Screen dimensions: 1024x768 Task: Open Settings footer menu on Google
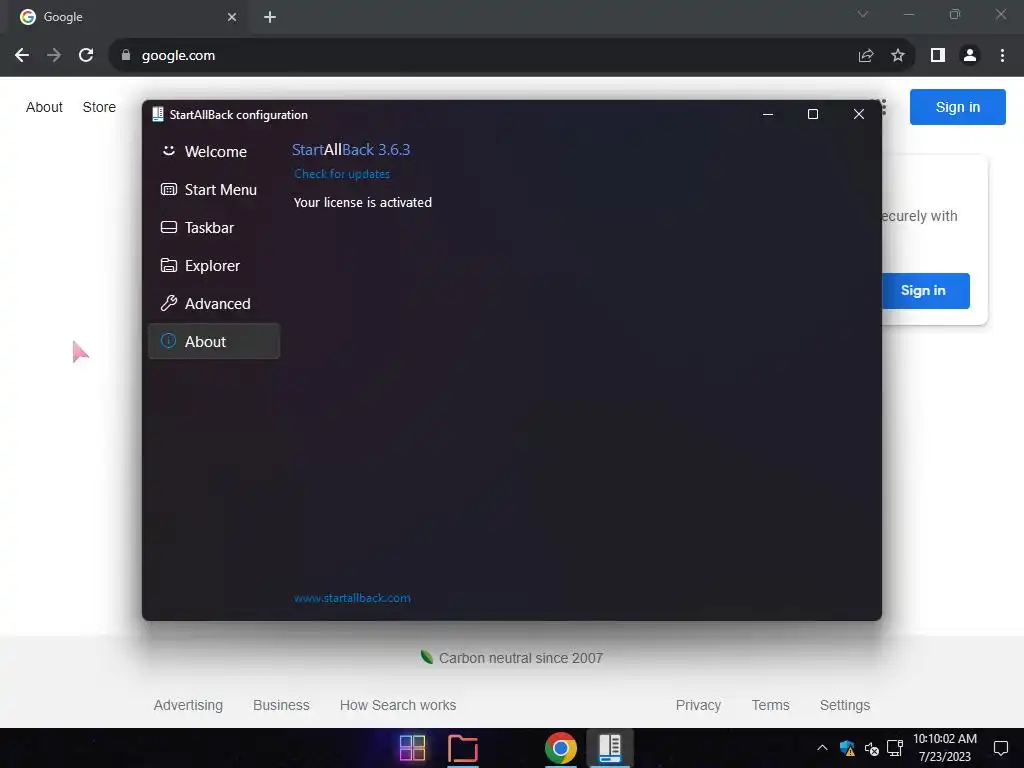(845, 705)
